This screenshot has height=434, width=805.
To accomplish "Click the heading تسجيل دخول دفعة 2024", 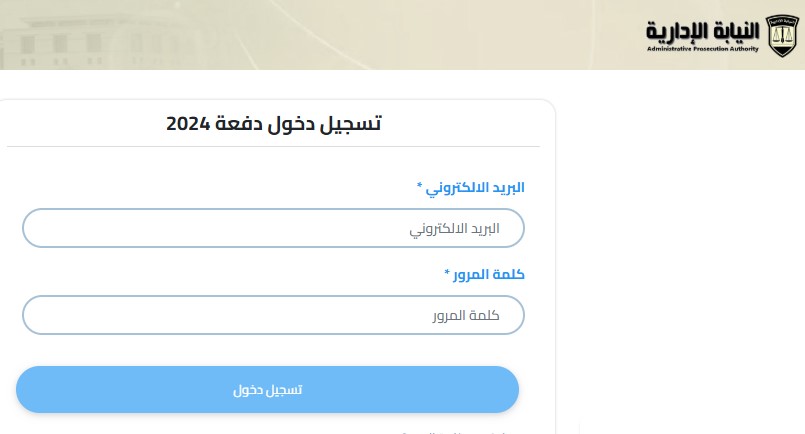I will [x=273, y=124].
